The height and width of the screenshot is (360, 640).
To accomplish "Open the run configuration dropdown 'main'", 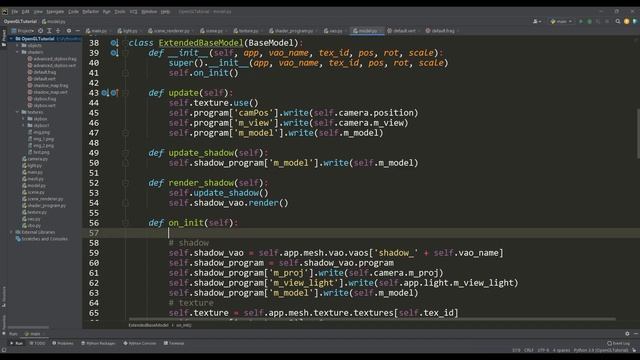I will click(561, 21).
